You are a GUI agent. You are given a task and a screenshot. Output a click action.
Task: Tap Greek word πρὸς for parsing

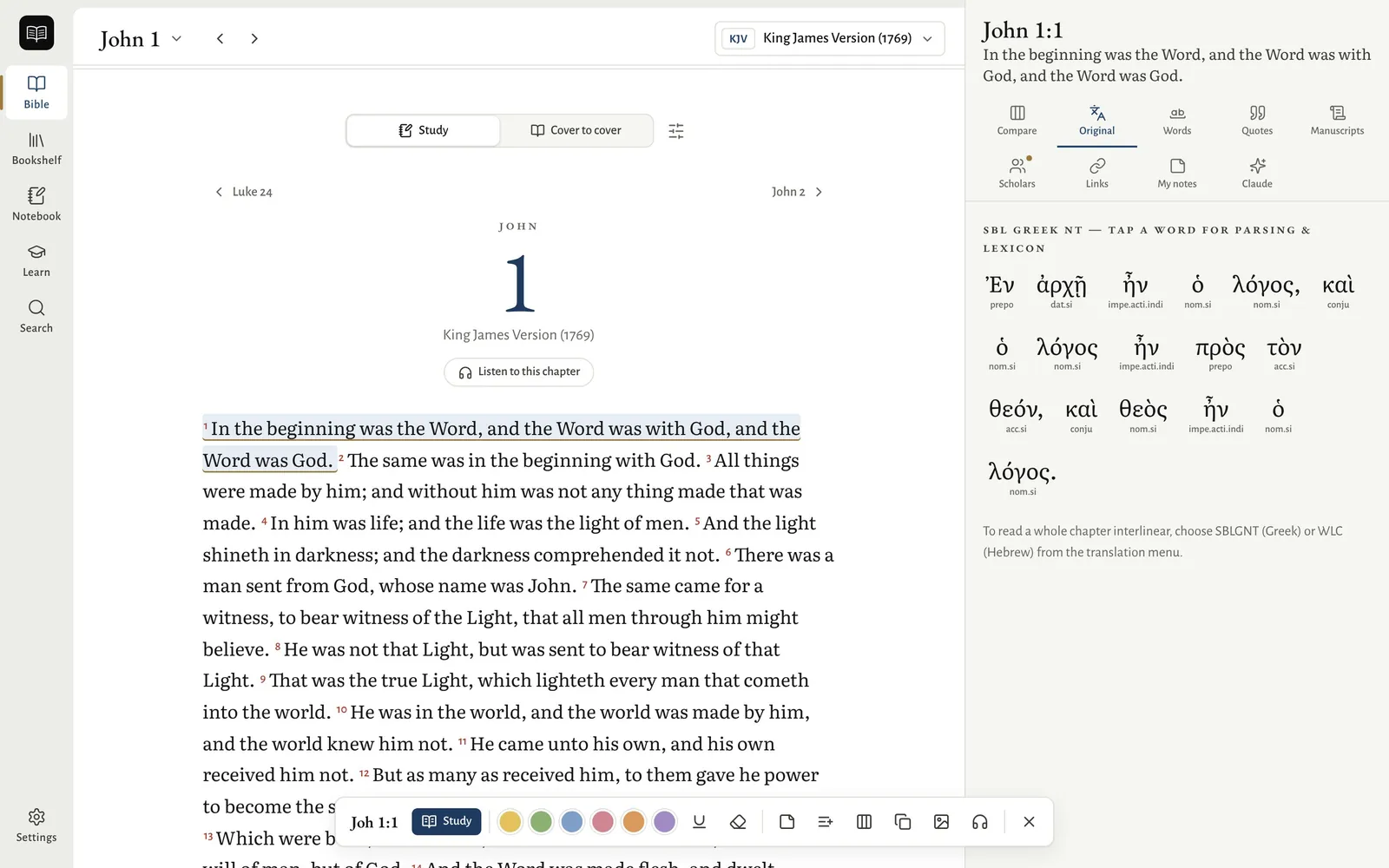click(x=1220, y=353)
